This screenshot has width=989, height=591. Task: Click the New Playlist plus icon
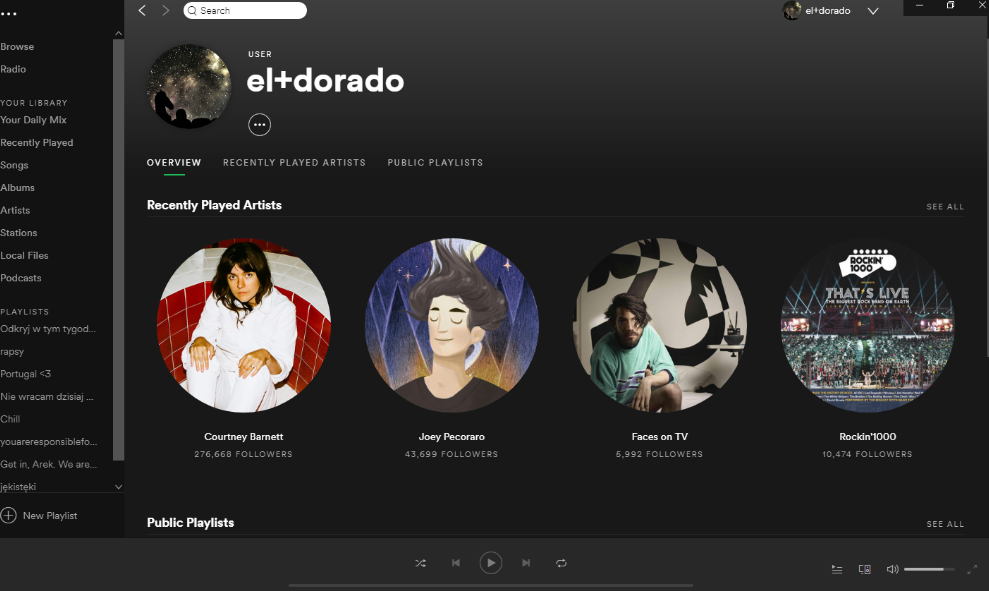coord(9,515)
